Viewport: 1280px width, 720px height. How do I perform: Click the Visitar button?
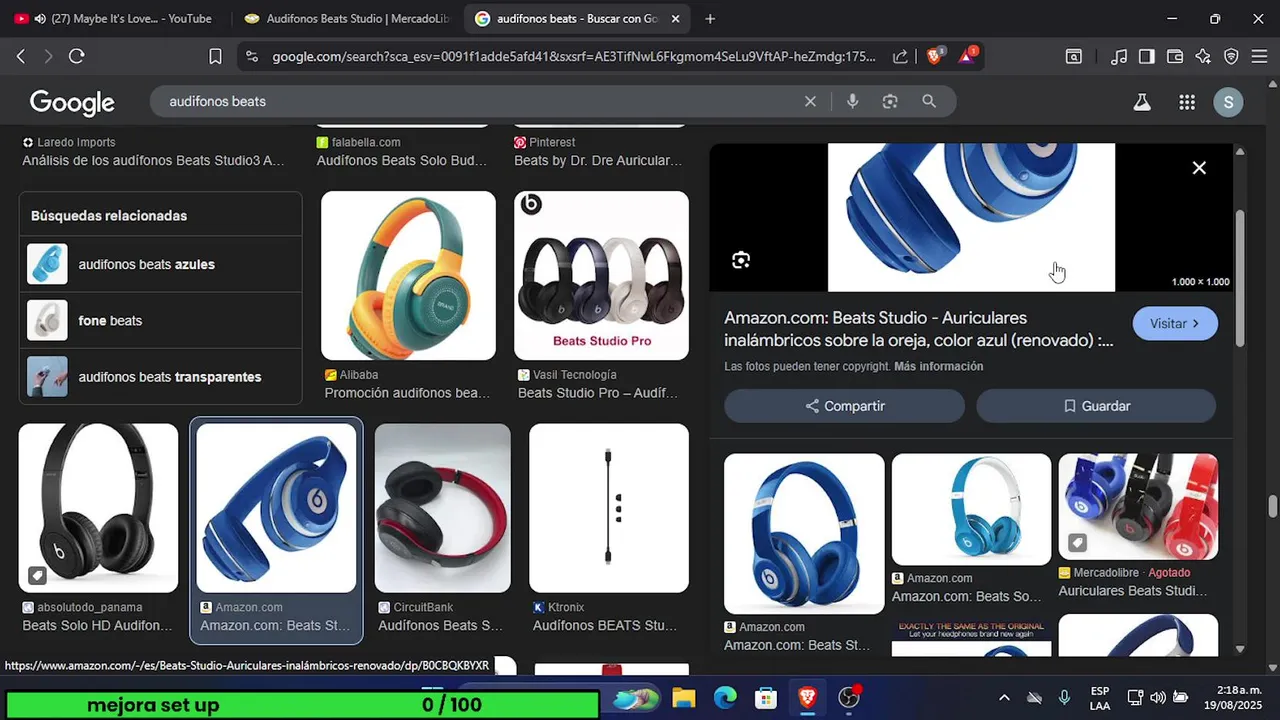(1175, 324)
